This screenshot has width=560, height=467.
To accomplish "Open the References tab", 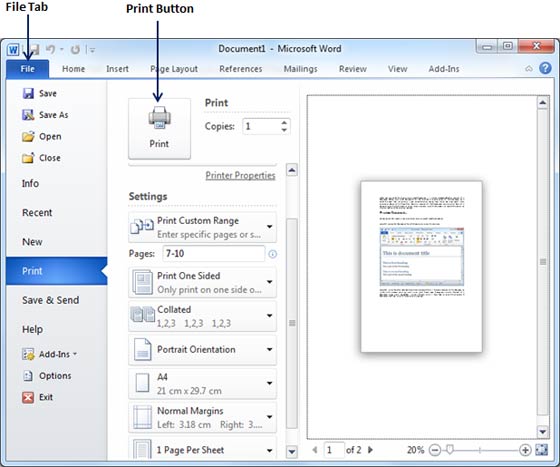I will click(x=241, y=69).
